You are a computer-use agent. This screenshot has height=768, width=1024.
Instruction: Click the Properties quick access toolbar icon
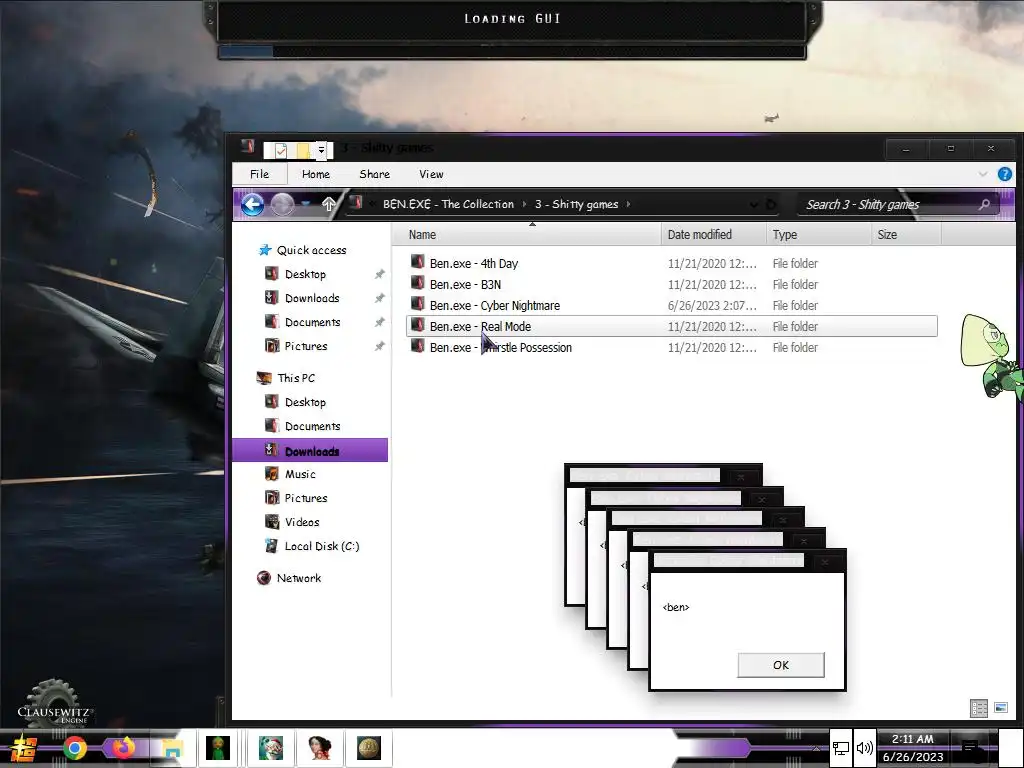(281, 151)
